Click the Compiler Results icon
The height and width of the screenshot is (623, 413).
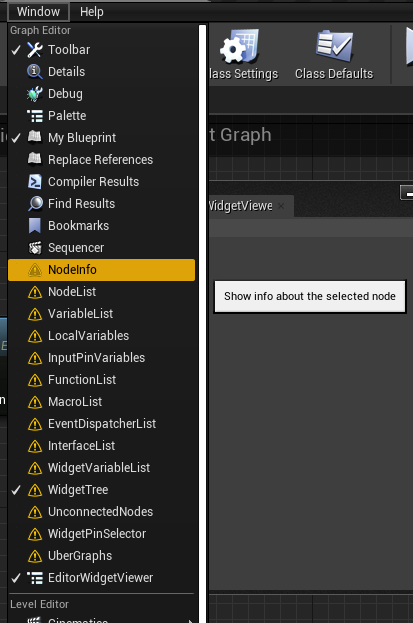(x=35, y=182)
